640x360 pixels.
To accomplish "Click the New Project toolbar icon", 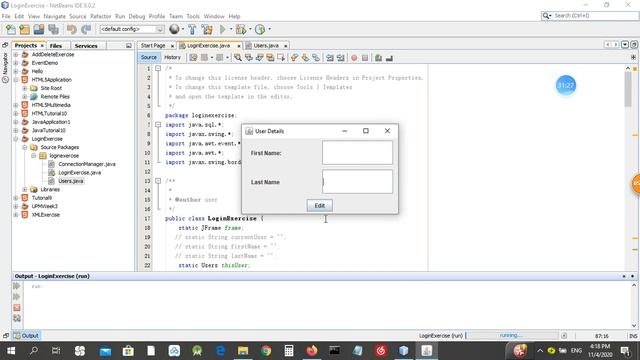I will click(24, 29).
